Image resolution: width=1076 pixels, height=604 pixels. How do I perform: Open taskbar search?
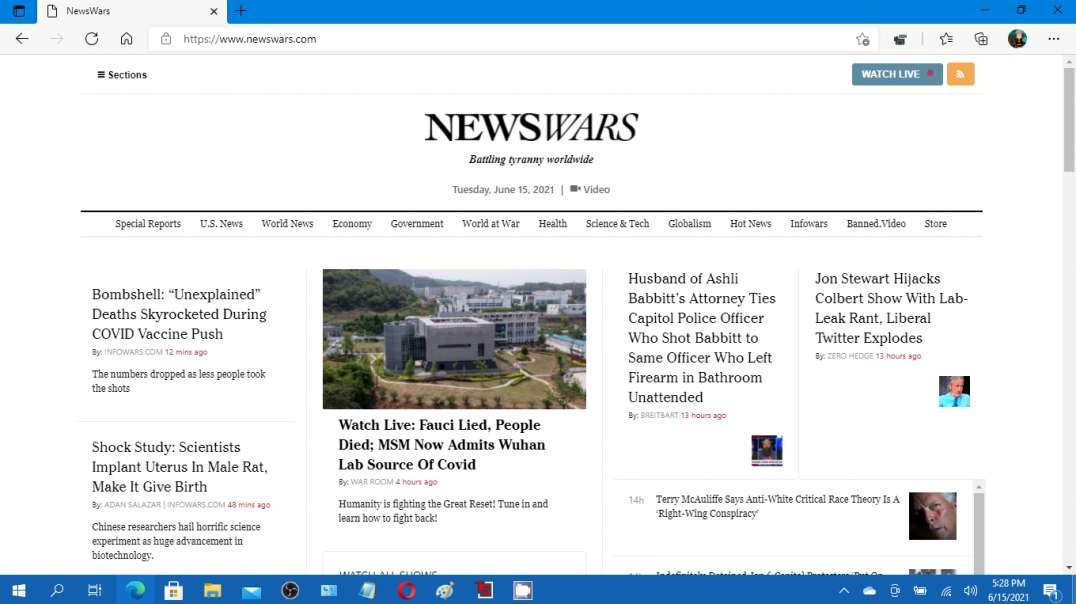[57, 590]
